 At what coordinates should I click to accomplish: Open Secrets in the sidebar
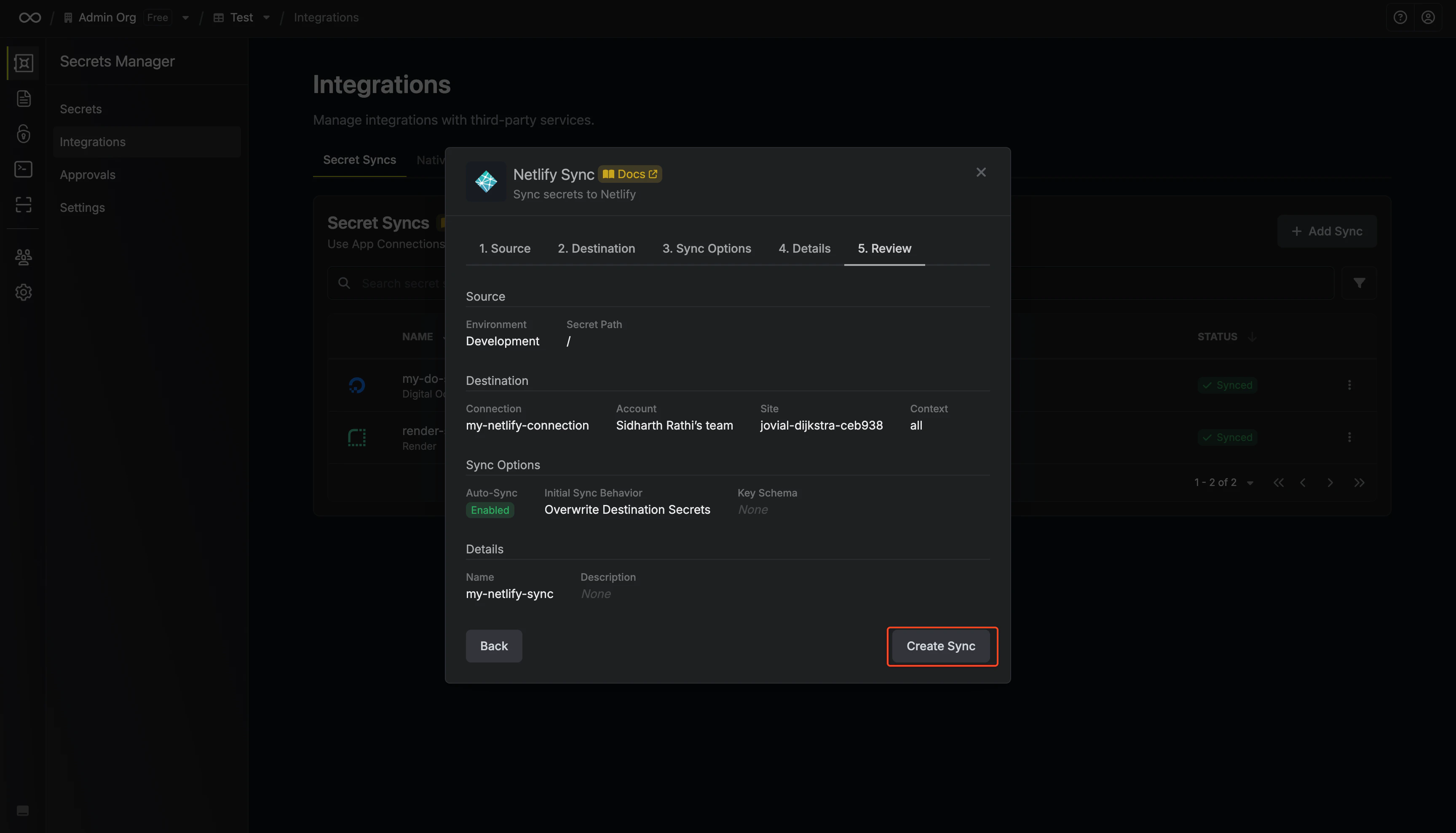point(147,109)
